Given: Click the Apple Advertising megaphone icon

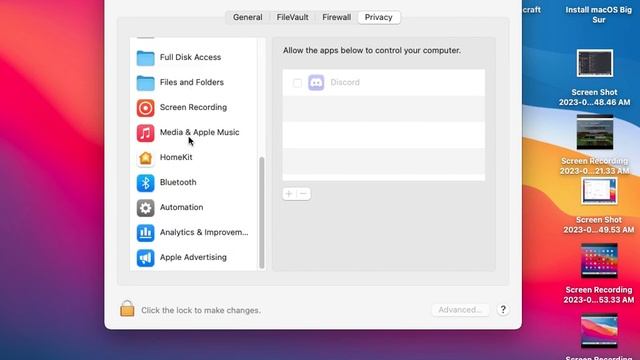Looking at the screenshot, I should (145, 258).
